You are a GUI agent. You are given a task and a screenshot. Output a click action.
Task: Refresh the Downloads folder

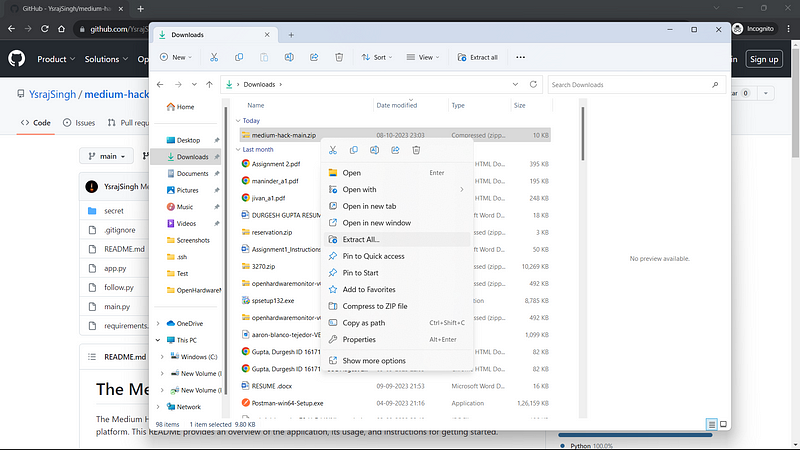tap(533, 84)
